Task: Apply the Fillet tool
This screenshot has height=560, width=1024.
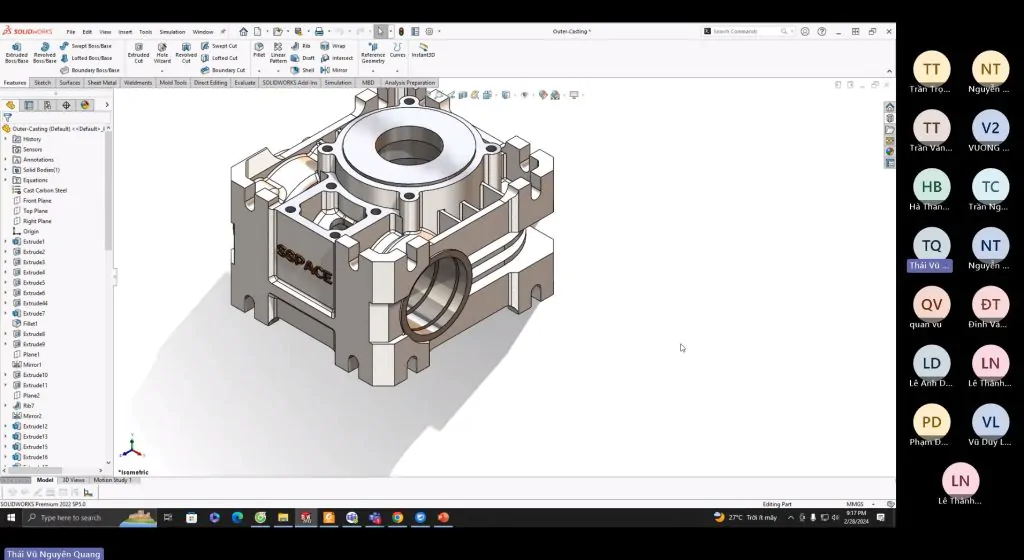Action: click(259, 50)
